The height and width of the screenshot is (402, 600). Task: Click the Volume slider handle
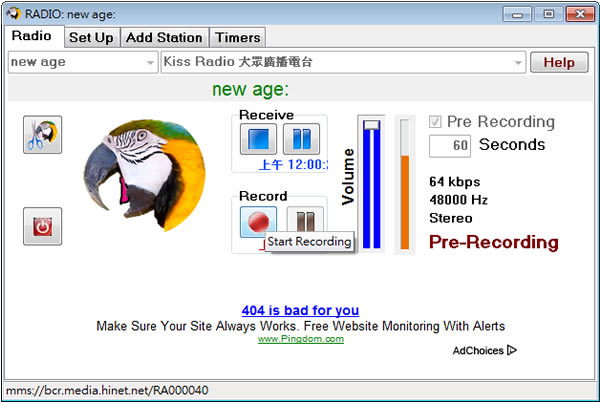coord(371,125)
